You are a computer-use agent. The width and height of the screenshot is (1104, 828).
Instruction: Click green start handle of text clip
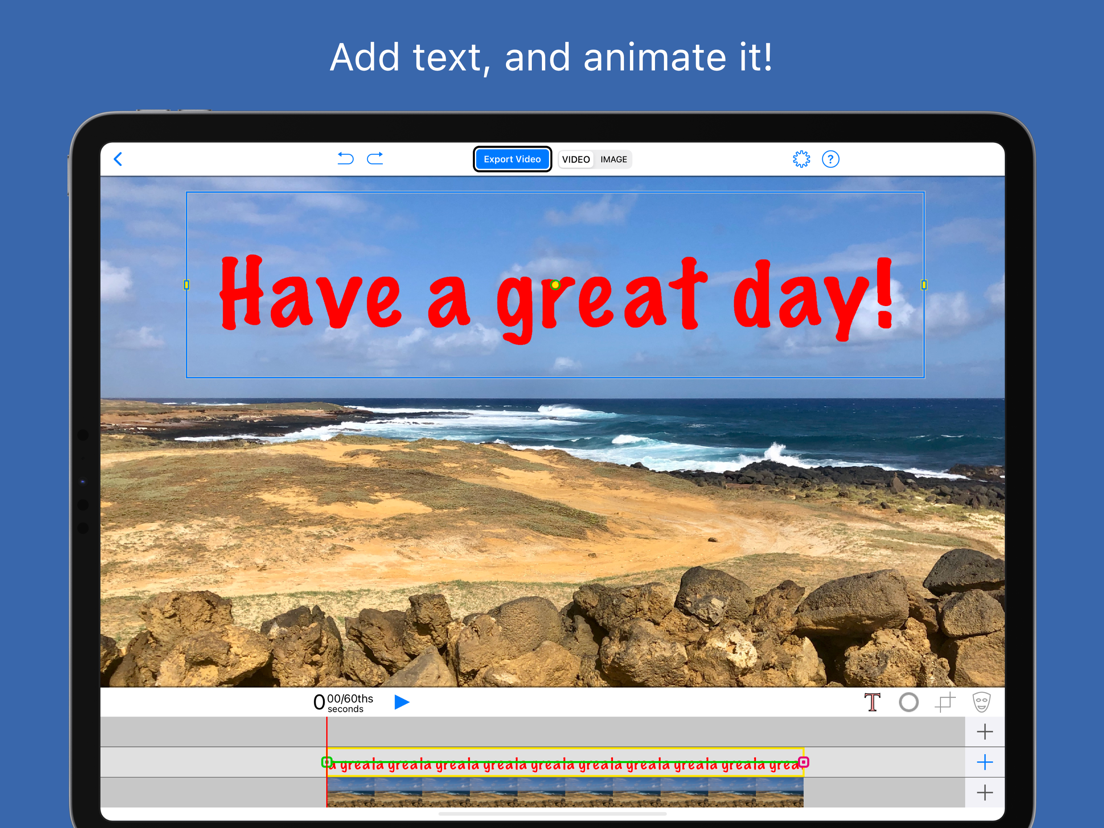pos(327,762)
